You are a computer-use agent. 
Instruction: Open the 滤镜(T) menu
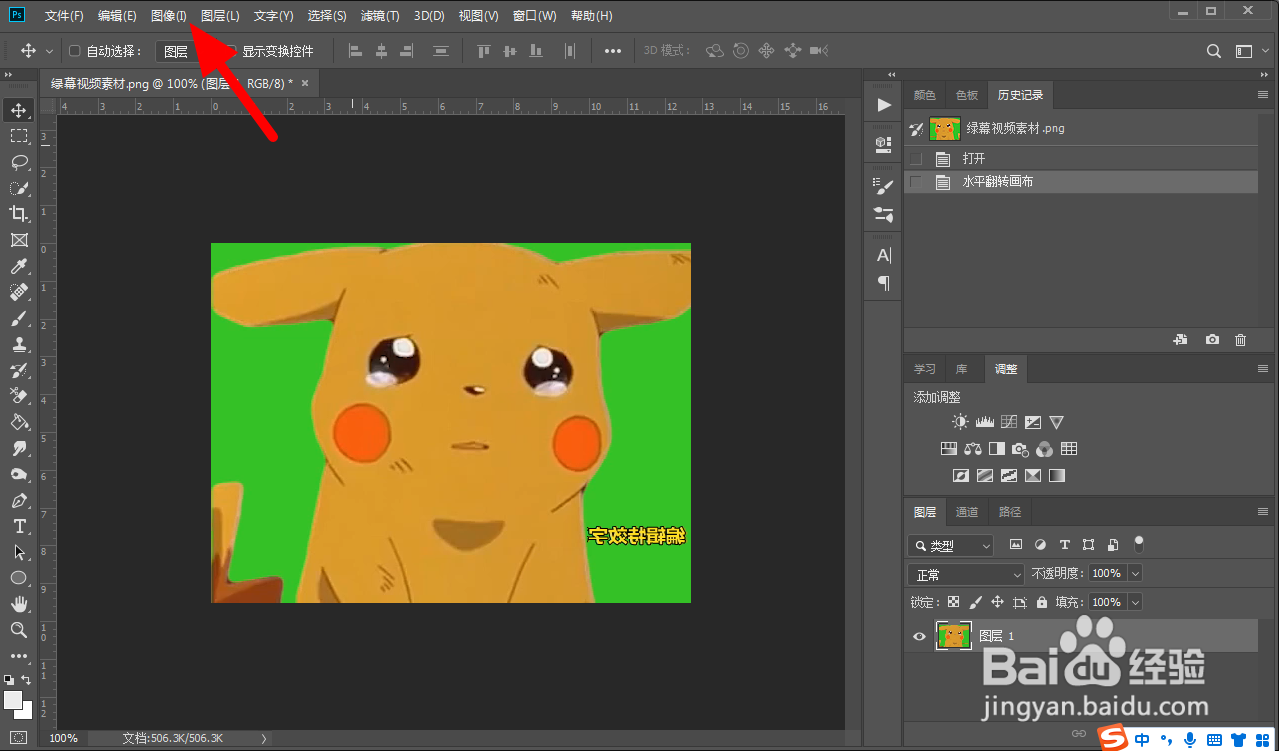point(379,16)
